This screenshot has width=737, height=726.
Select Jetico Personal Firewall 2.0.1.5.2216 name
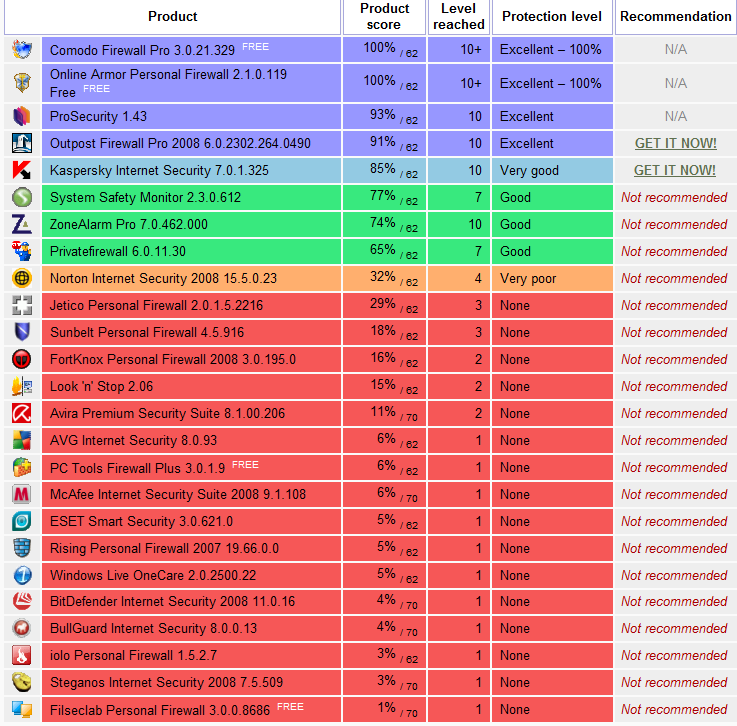coord(157,305)
